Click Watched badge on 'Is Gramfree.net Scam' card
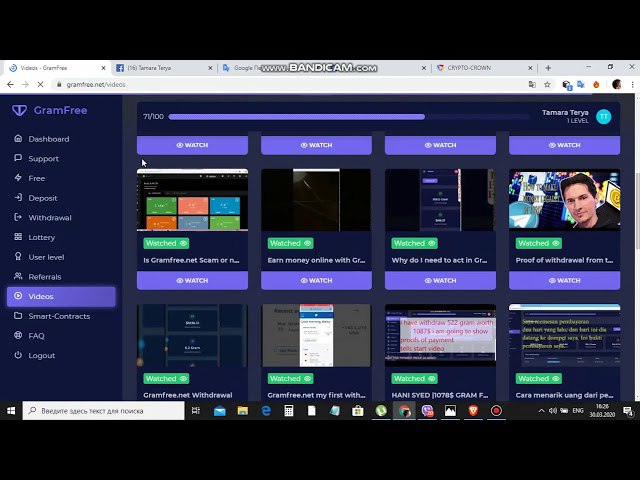 coord(166,243)
